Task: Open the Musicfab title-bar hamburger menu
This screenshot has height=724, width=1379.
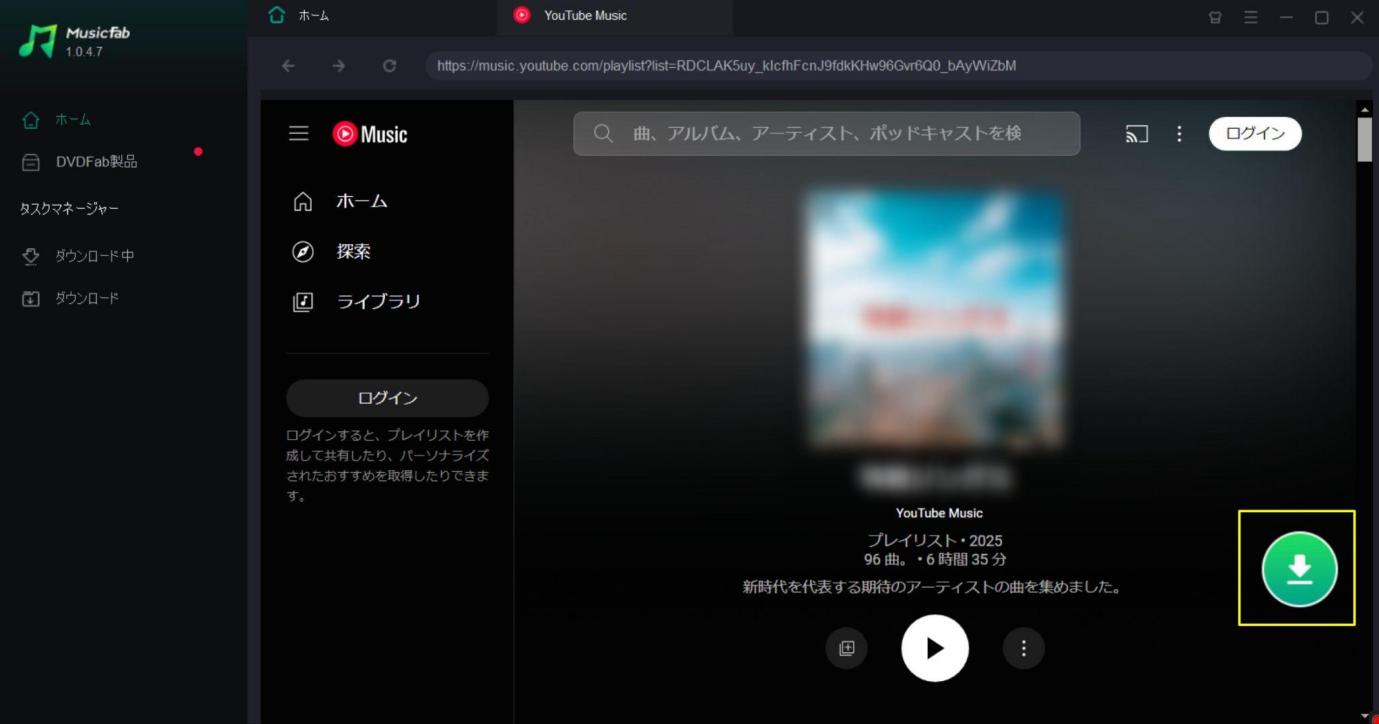Action: (1251, 17)
